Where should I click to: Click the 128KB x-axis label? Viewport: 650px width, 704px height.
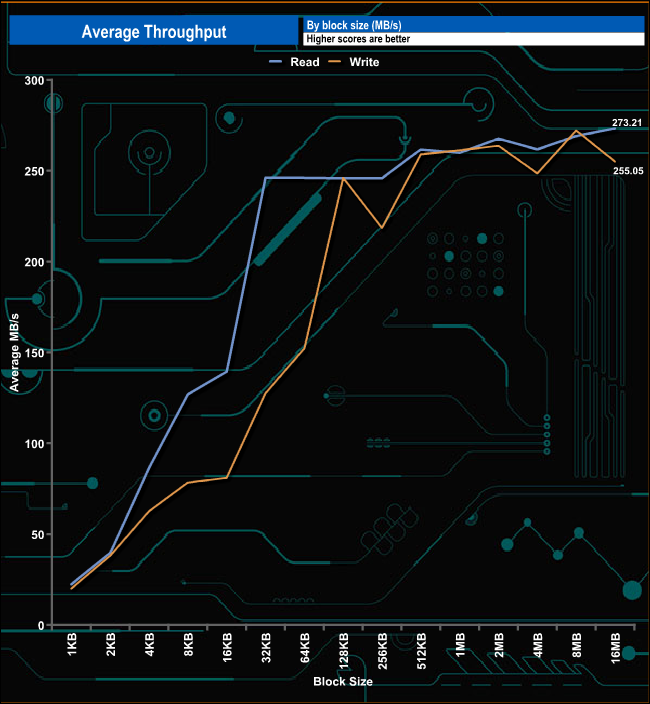[x=343, y=651]
